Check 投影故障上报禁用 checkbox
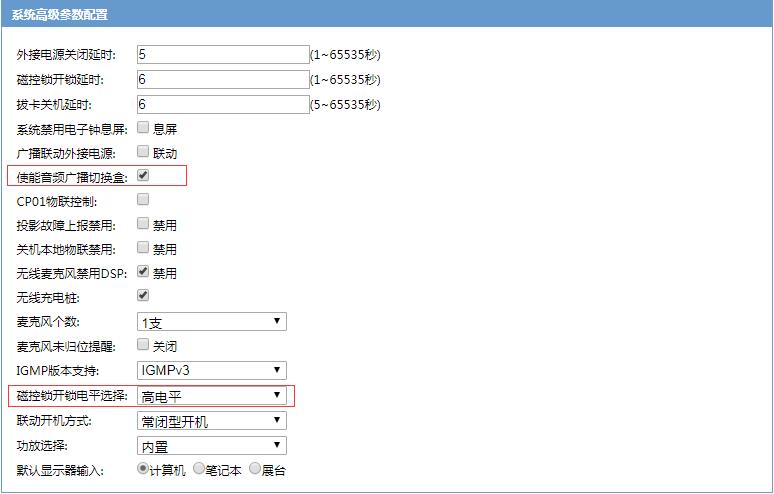The image size is (774, 494). click(143, 223)
